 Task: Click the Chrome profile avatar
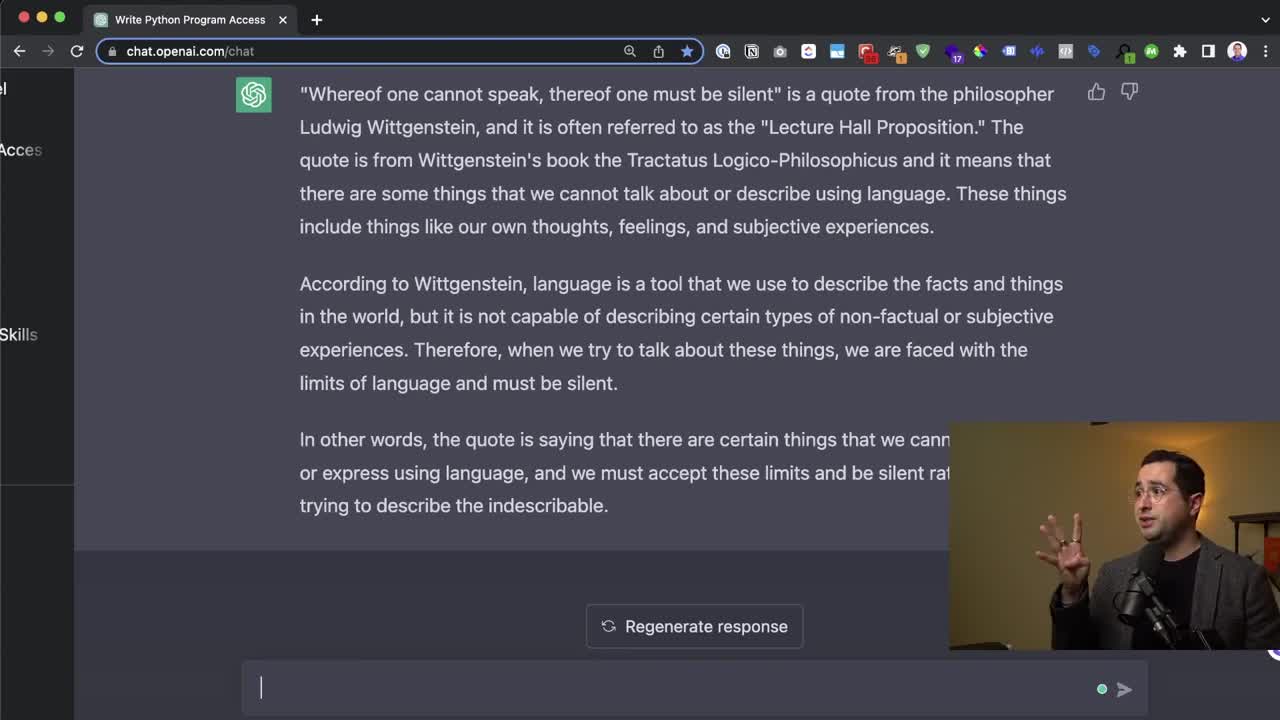[x=1237, y=52]
